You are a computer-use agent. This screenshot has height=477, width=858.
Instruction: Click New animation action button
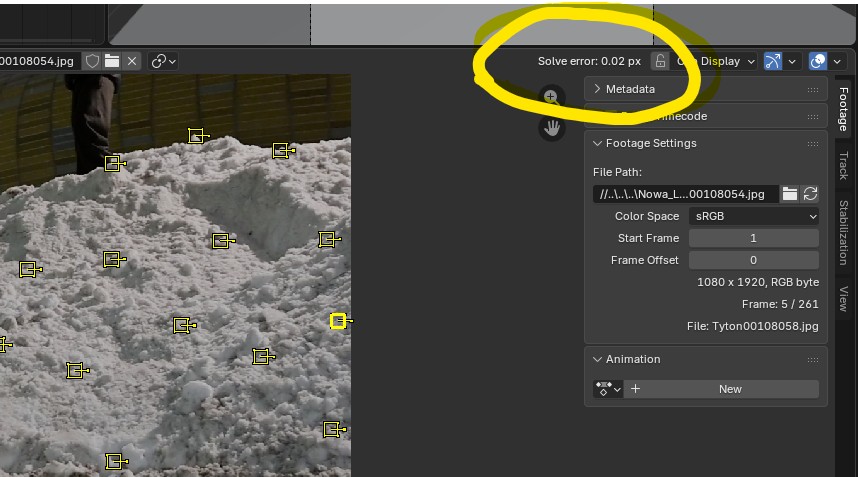730,389
